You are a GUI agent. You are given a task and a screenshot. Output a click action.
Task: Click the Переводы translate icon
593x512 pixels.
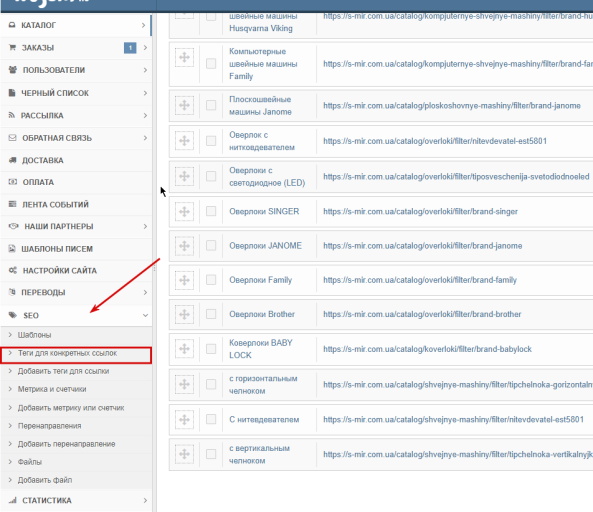[x=12, y=292]
